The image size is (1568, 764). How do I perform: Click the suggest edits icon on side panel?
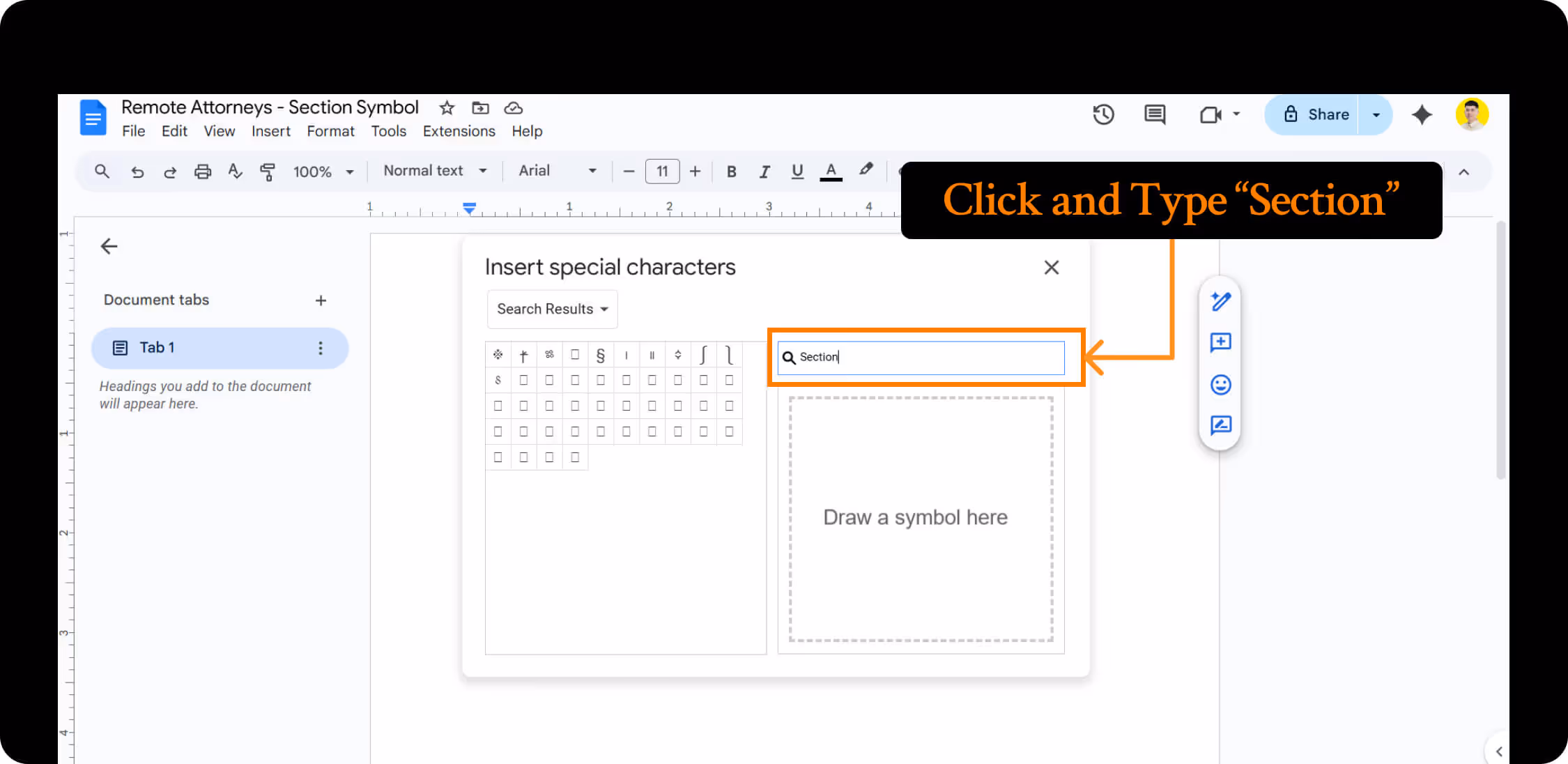(1220, 425)
